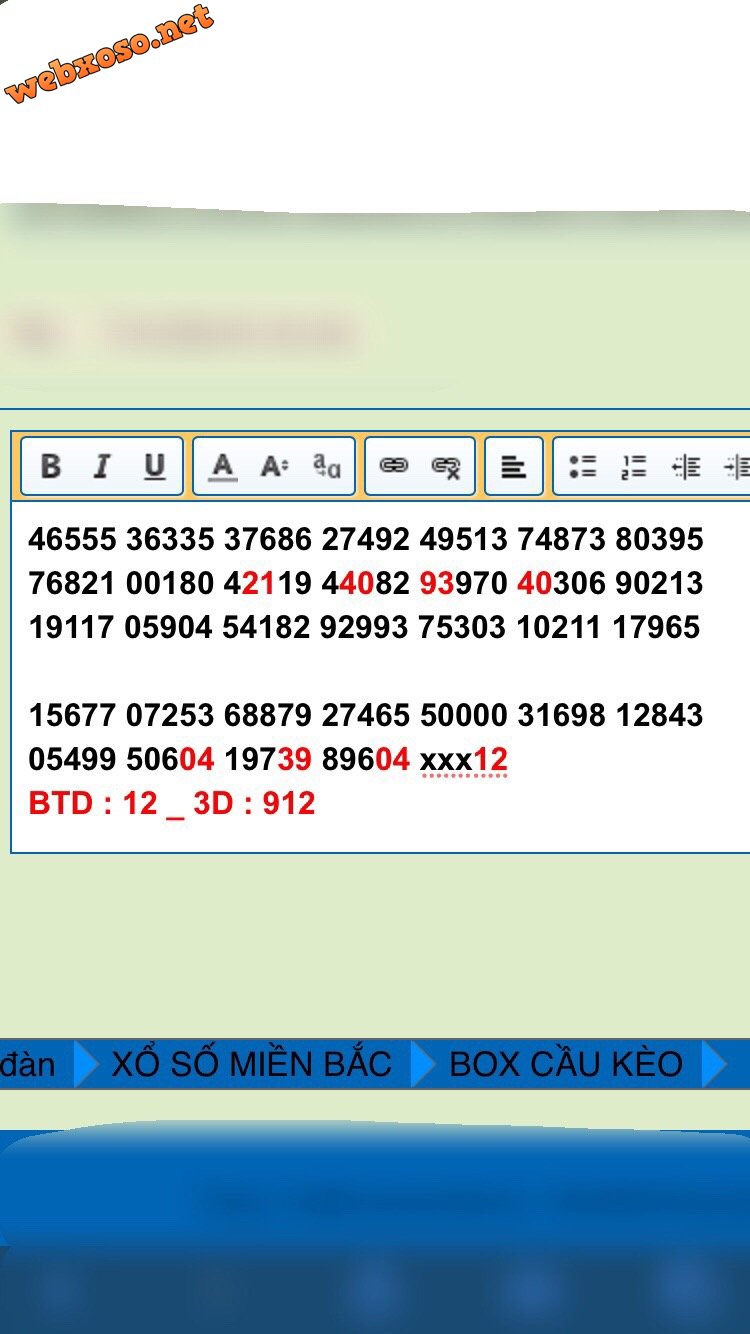The width and height of the screenshot is (750, 1334).
Task: Insert a bulleted list
Action: 582,466
